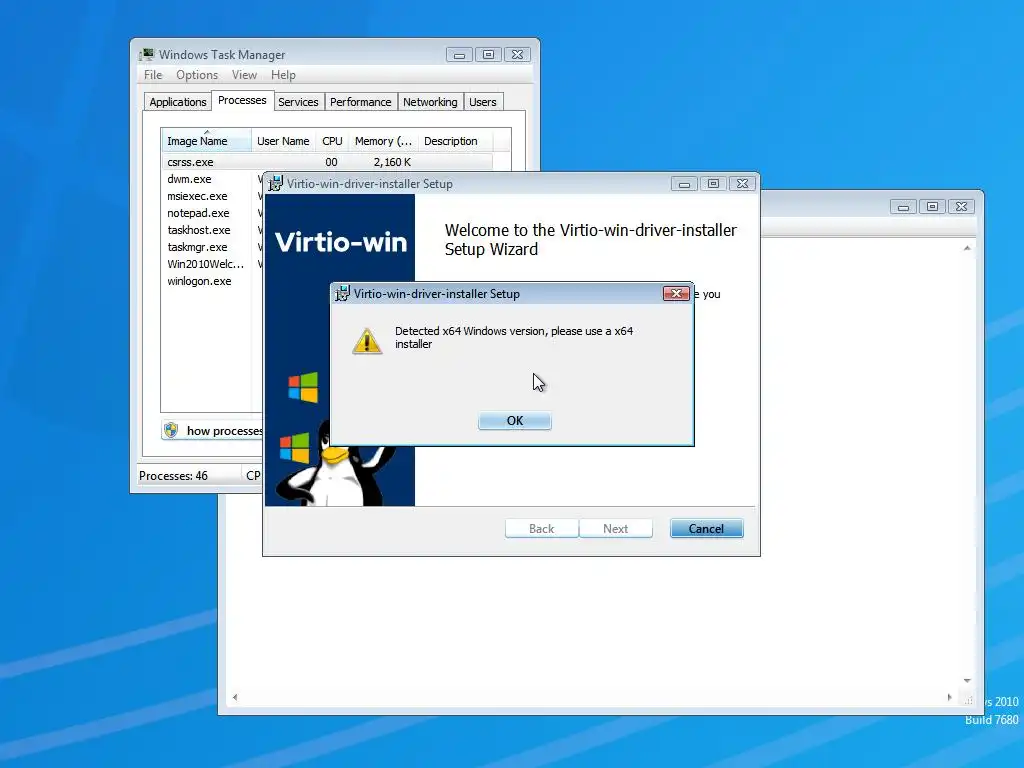Select the taskhost.exe process
This screenshot has width=1024, height=768.
tap(199, 230)
